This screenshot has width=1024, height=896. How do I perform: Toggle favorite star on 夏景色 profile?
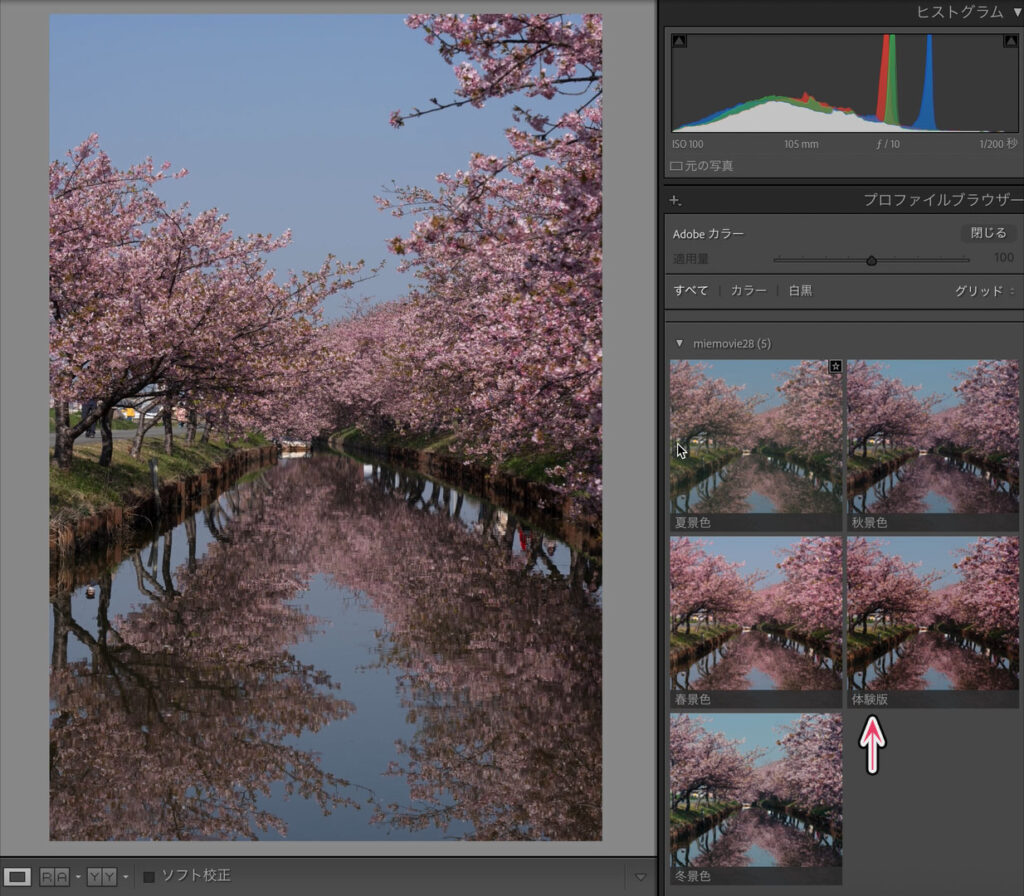[x=835, y=367]
